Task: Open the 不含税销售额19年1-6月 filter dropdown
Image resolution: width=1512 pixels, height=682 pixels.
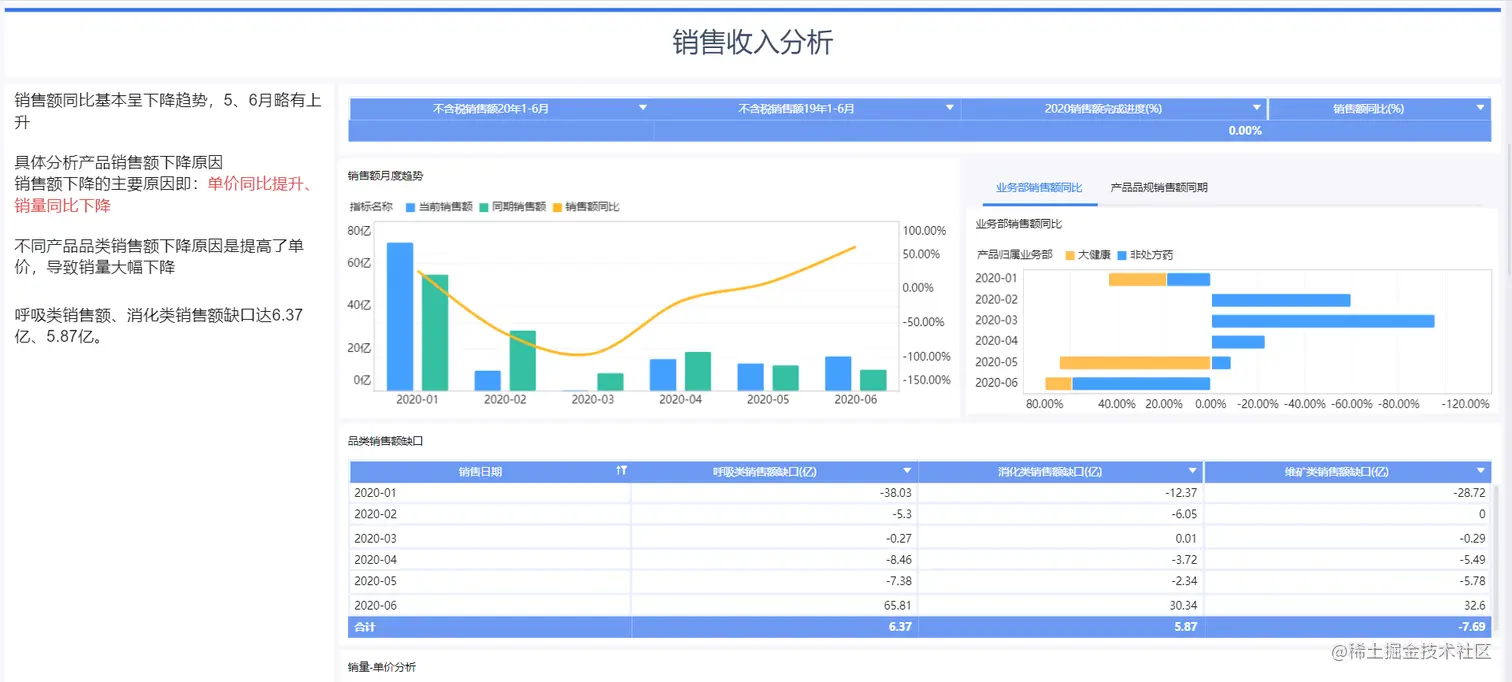Action: (948, 107)
